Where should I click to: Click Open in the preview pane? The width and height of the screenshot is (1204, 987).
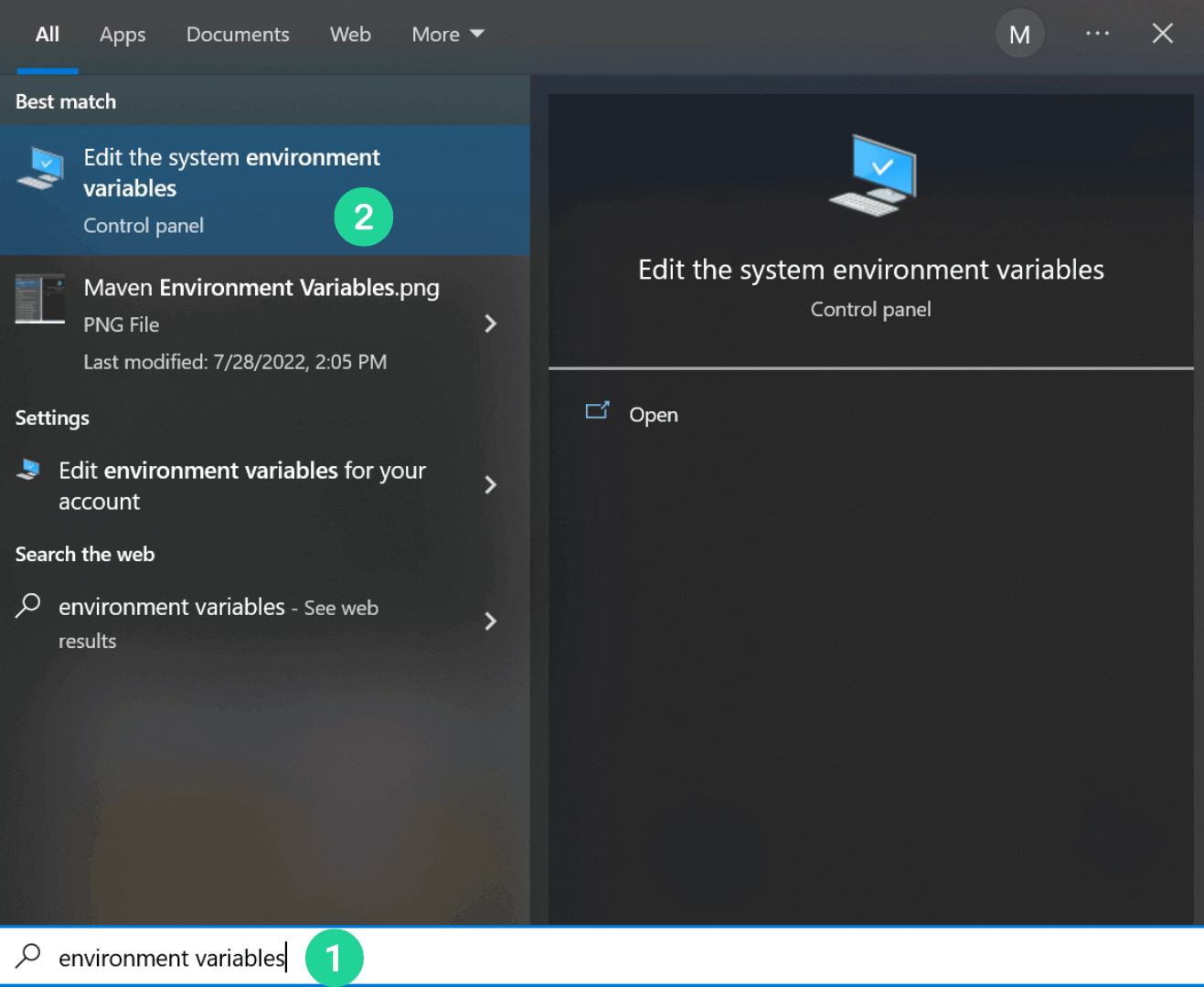(x=654, y=415)
